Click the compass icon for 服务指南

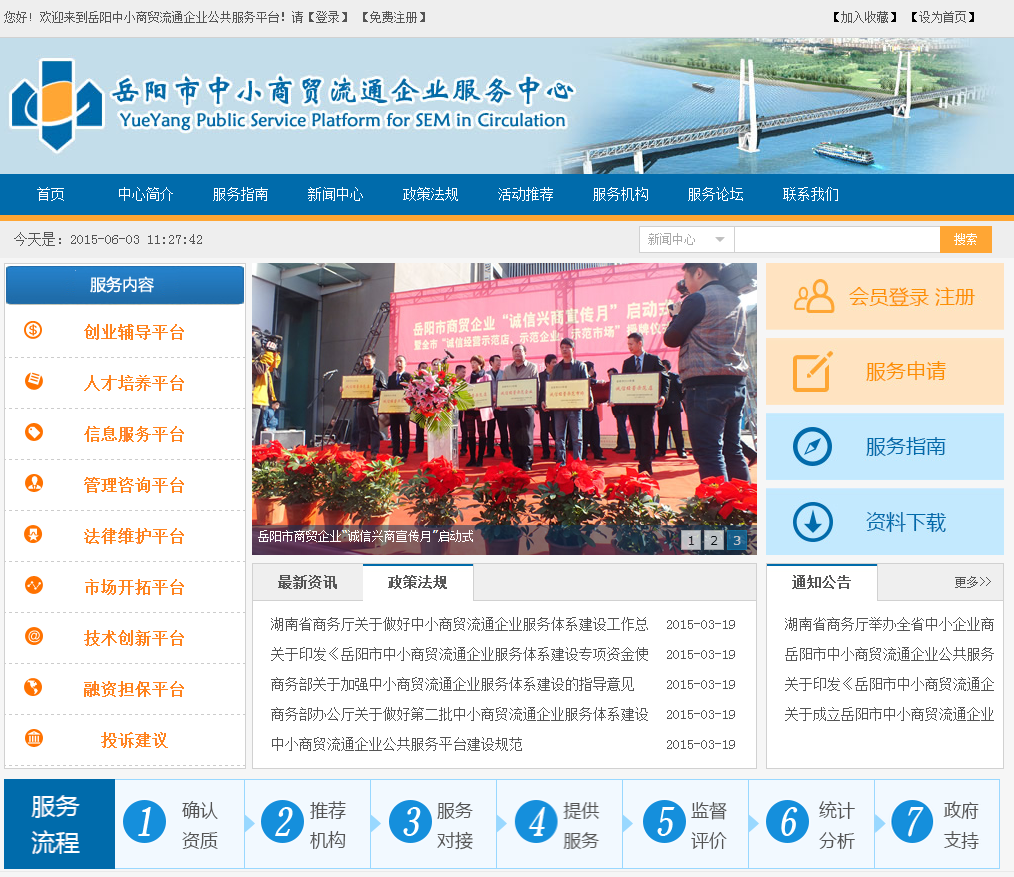[812, 447]
